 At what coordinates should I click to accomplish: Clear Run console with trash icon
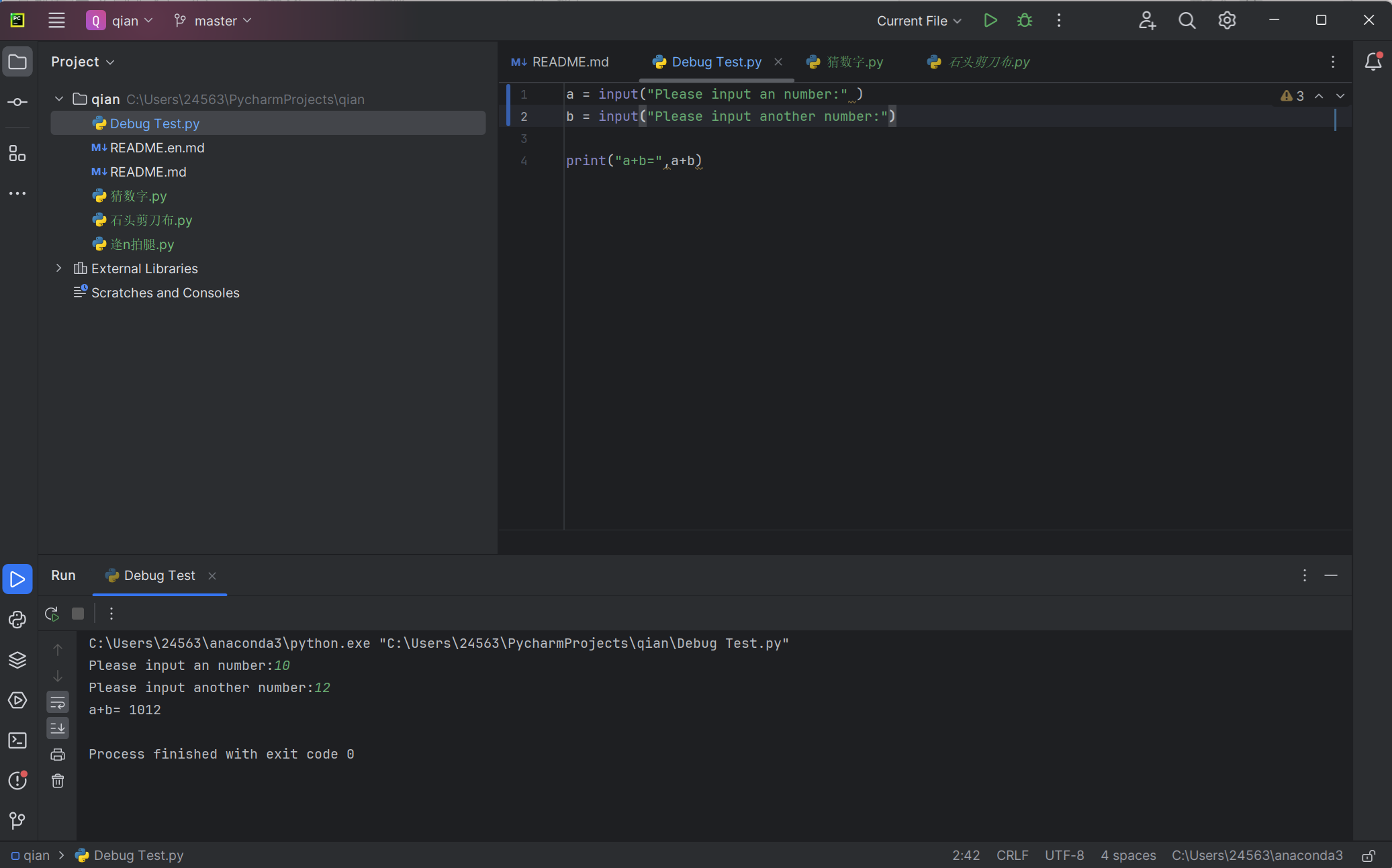pos(58,781)
